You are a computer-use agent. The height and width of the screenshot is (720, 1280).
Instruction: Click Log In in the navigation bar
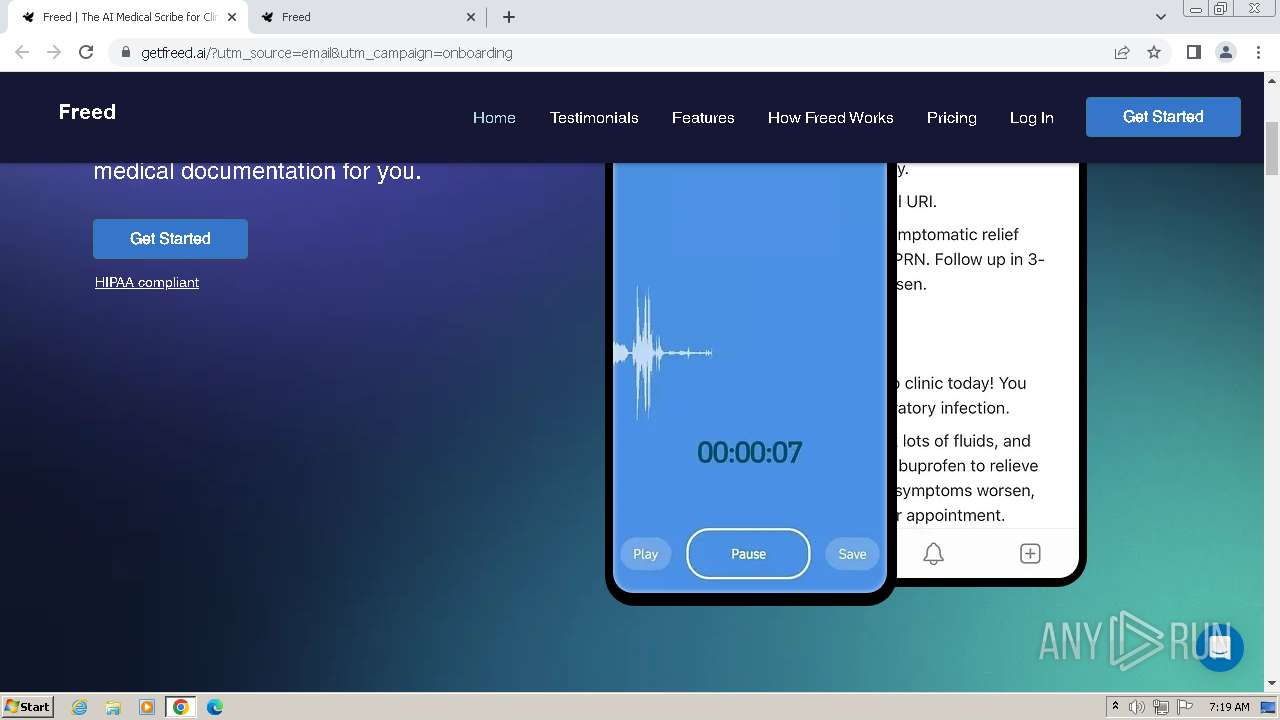point(1031,118)
